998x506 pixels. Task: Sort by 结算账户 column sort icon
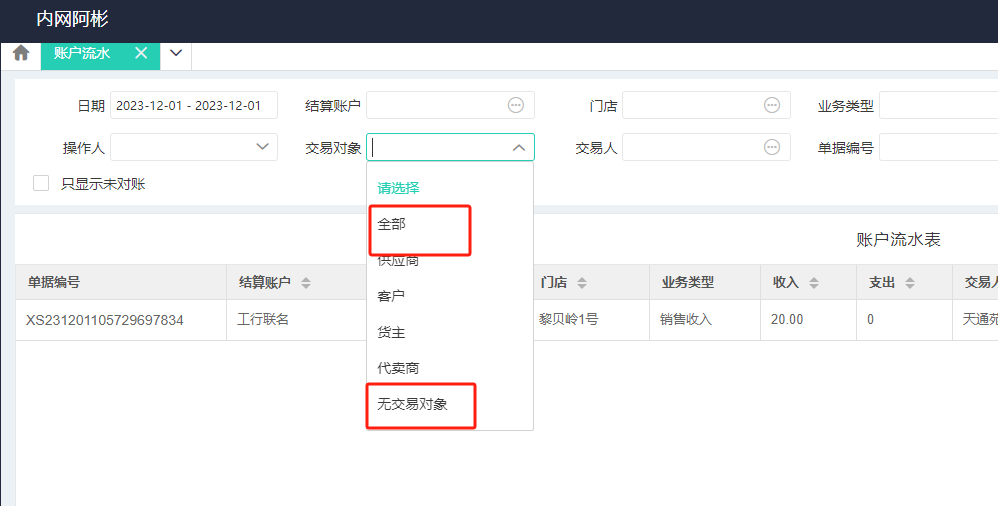[306, 283]
